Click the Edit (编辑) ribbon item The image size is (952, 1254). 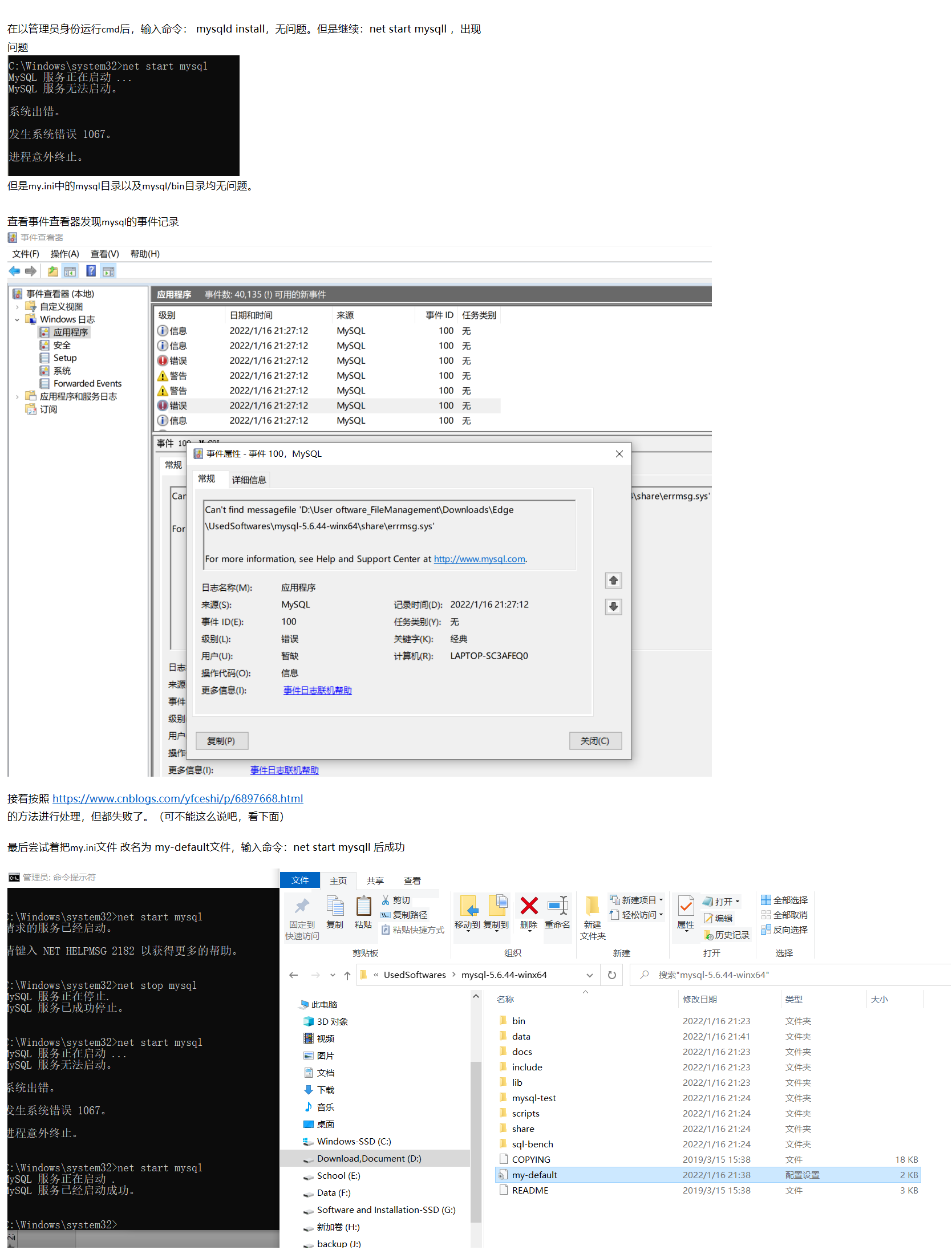tap(718, 919)
